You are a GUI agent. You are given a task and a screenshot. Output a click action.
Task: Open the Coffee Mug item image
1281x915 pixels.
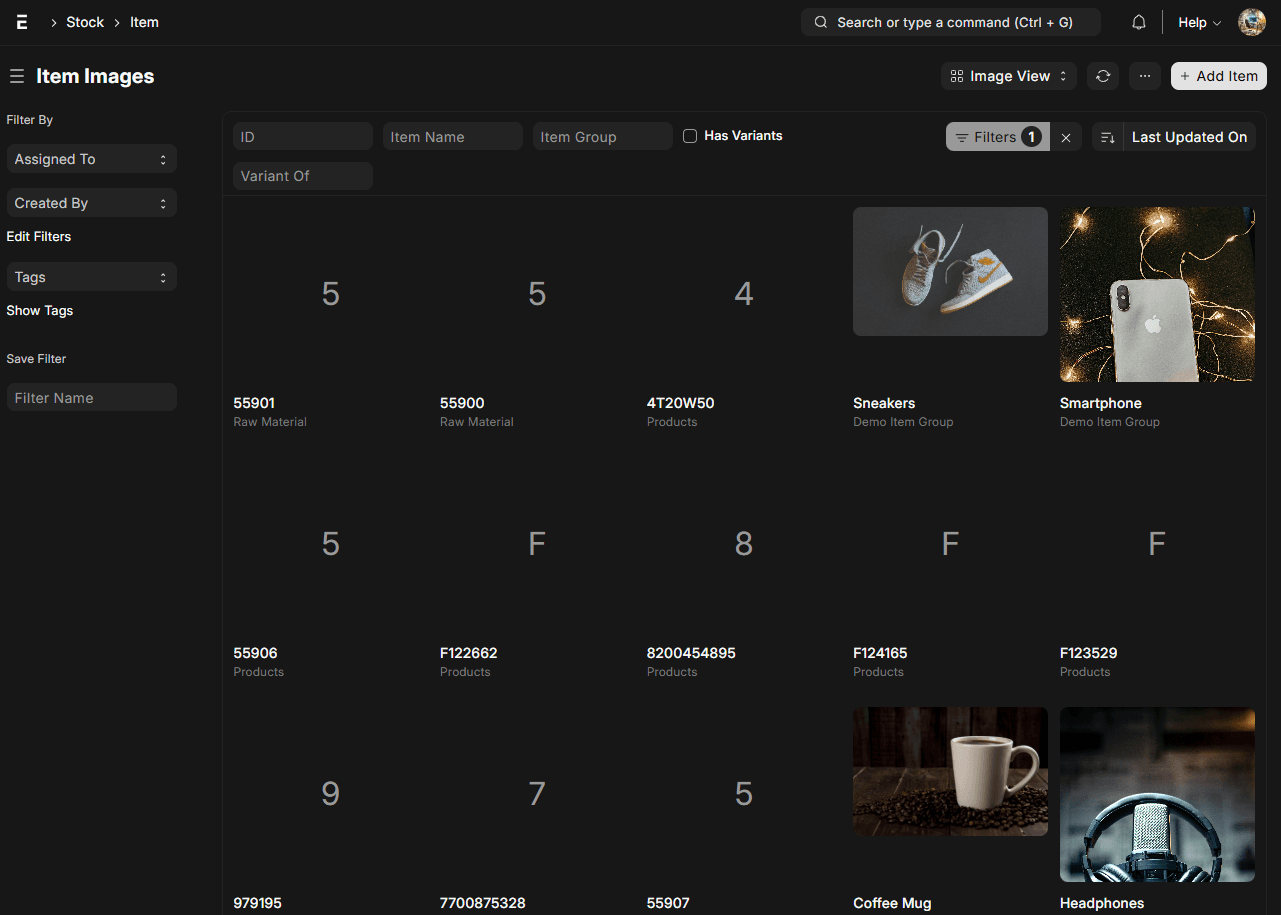[x=950, y=771]
